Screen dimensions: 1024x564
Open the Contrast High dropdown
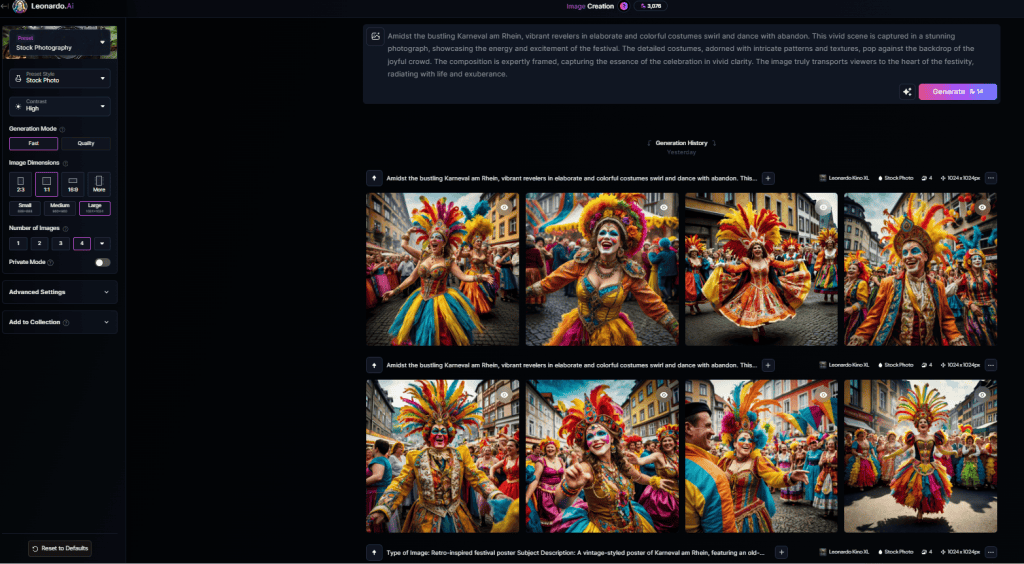(60, 106)
